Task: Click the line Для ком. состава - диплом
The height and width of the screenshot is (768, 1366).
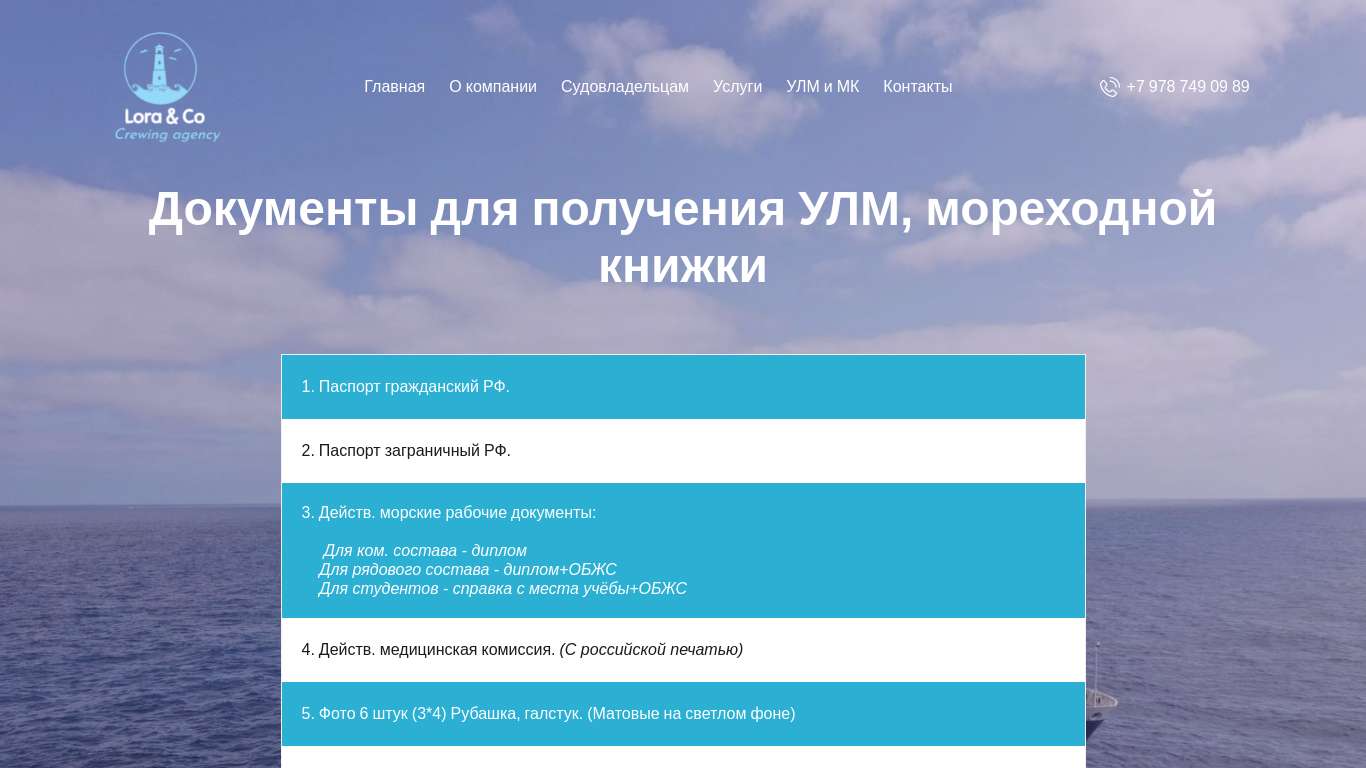Action: point(424,551)
